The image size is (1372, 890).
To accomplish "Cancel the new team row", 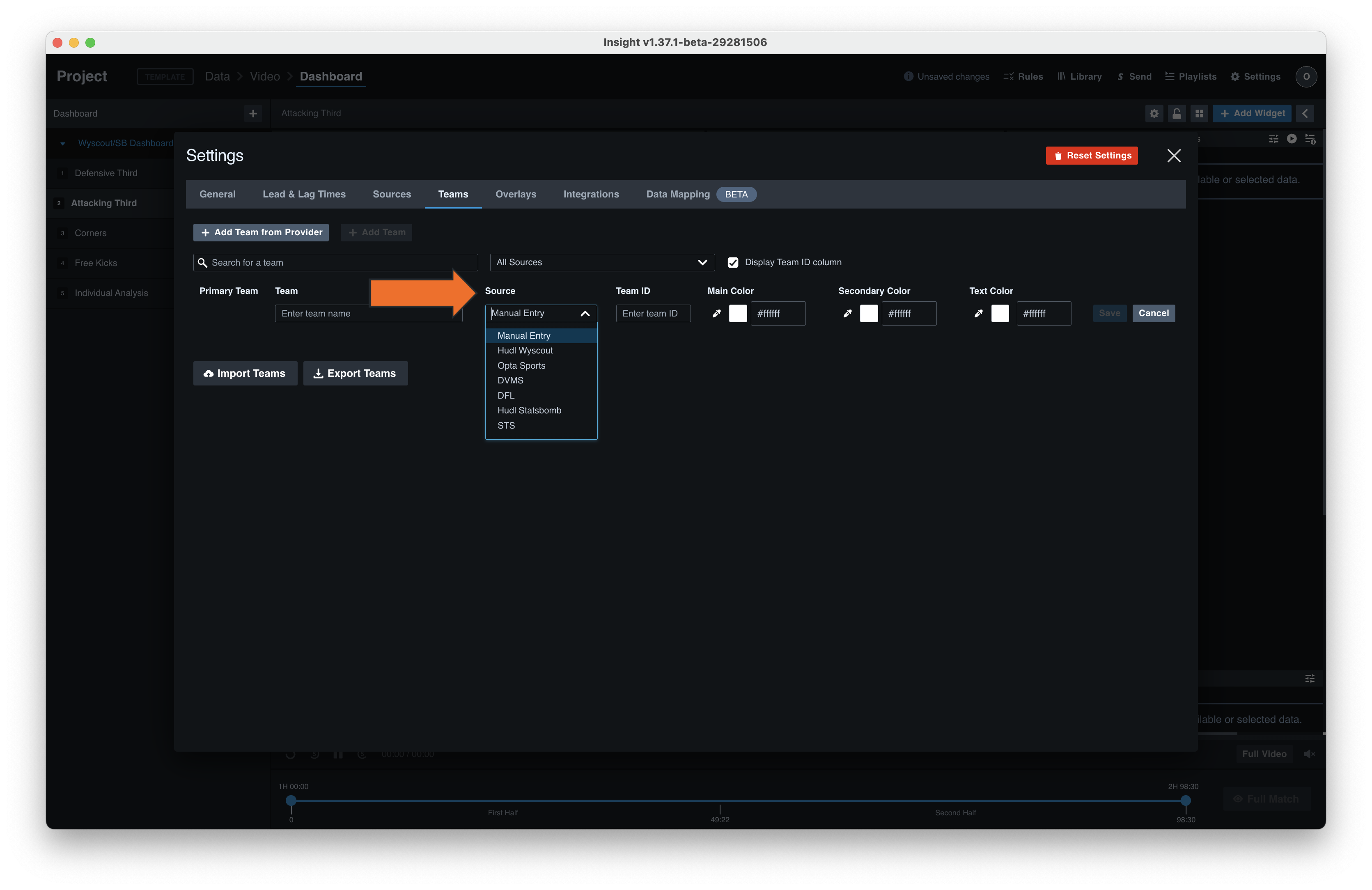I will coord(1154,313).
